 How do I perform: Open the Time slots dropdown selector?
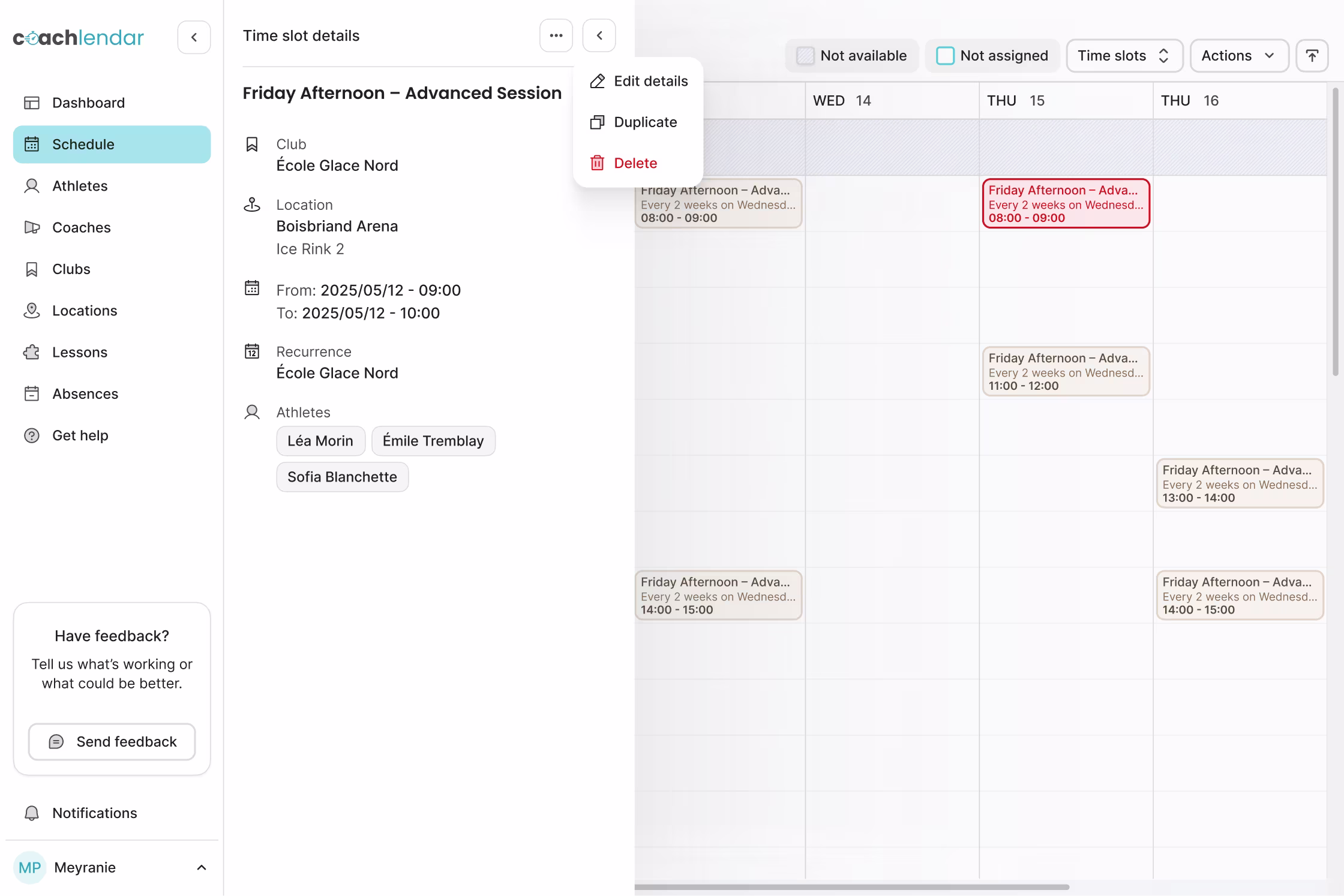[1124, 56]
